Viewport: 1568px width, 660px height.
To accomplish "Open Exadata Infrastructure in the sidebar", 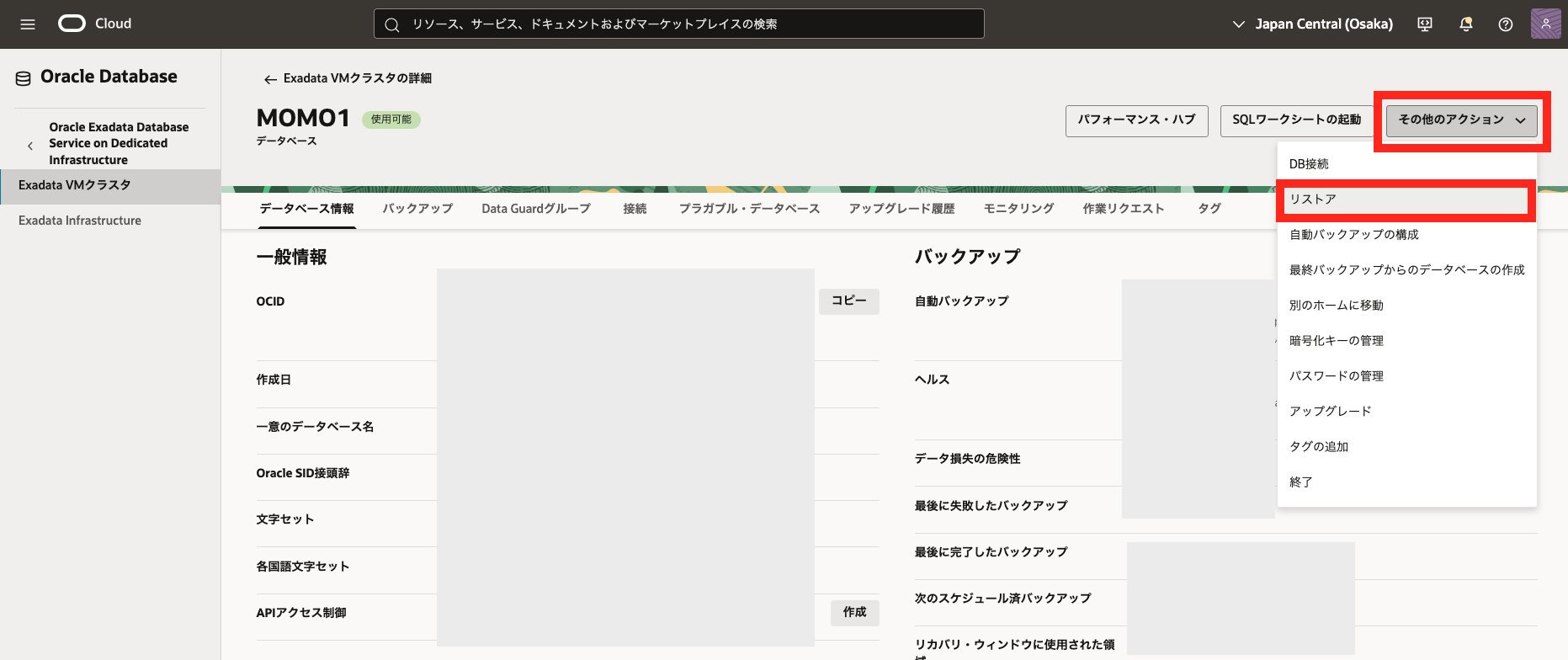I will (80, 221).
